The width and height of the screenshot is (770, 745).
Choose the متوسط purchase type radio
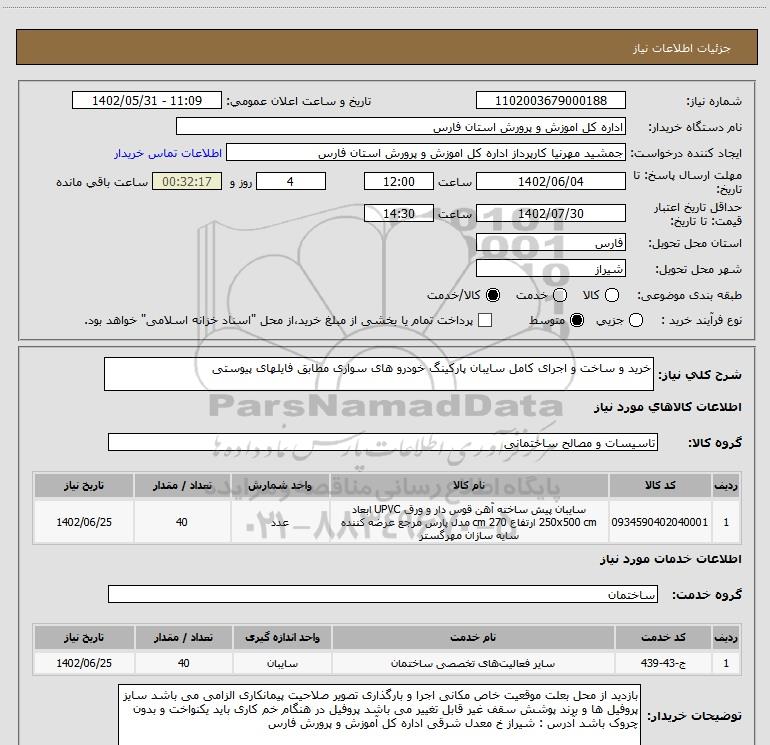(x=577, y=321)
